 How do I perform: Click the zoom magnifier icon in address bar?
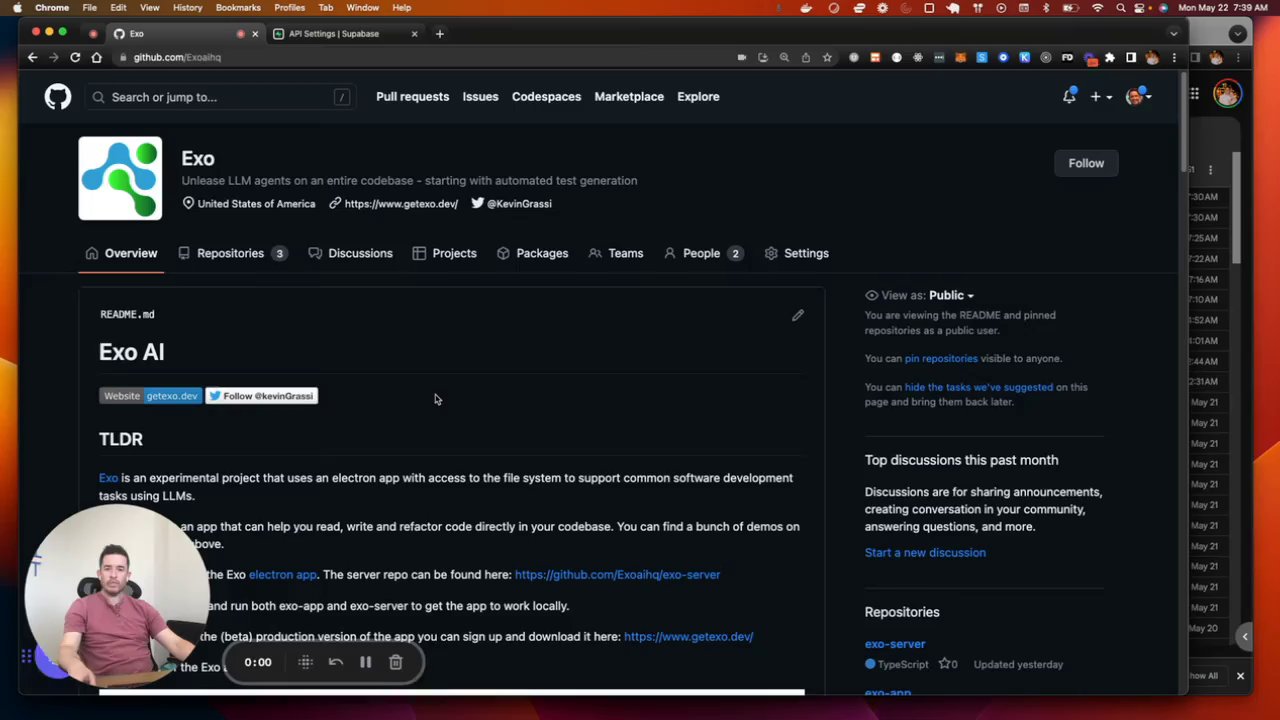[784, 57]
